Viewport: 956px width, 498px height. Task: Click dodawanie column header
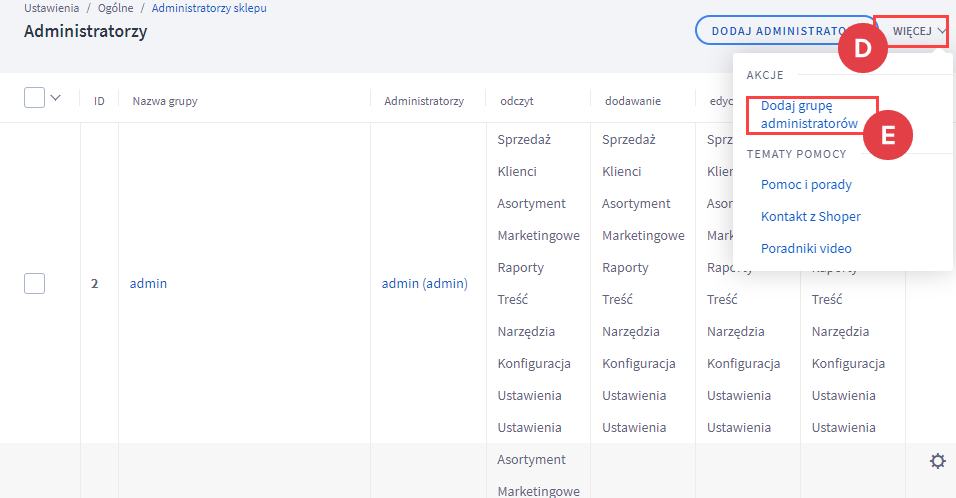633,101
